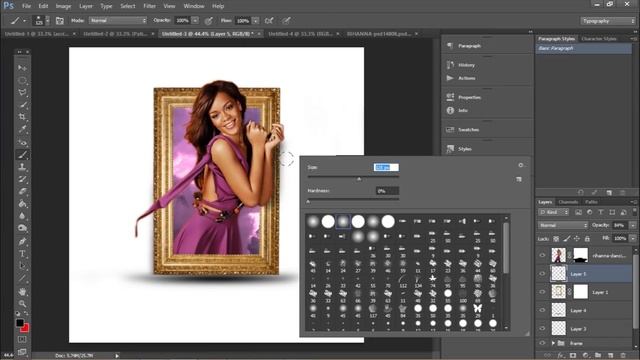Open brush Mode dropdown in options bar

pos(118,20)
